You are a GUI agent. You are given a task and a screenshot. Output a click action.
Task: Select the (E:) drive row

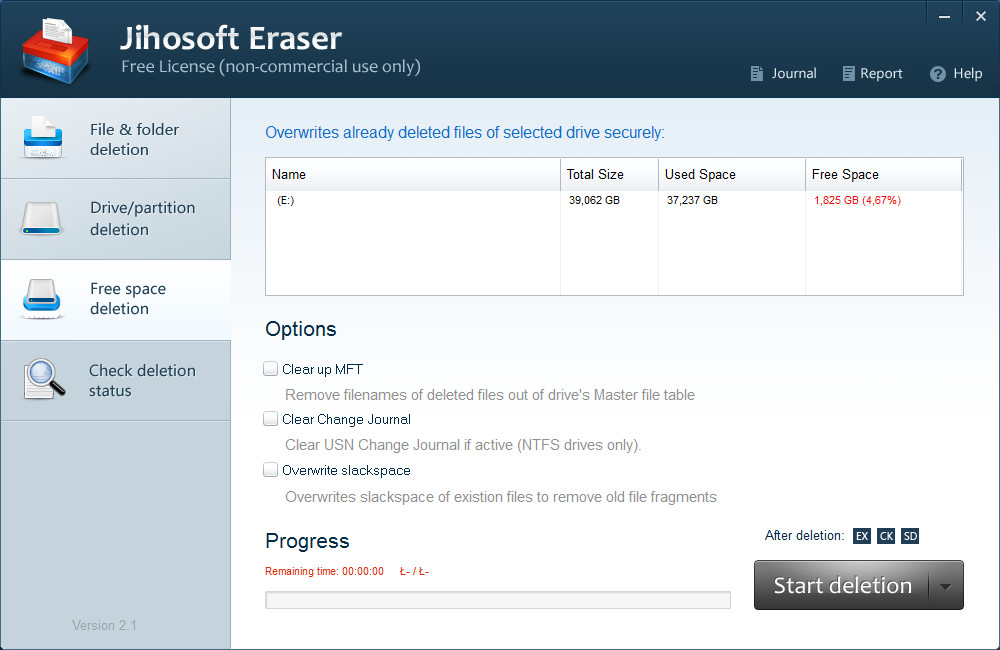[614, 200]
